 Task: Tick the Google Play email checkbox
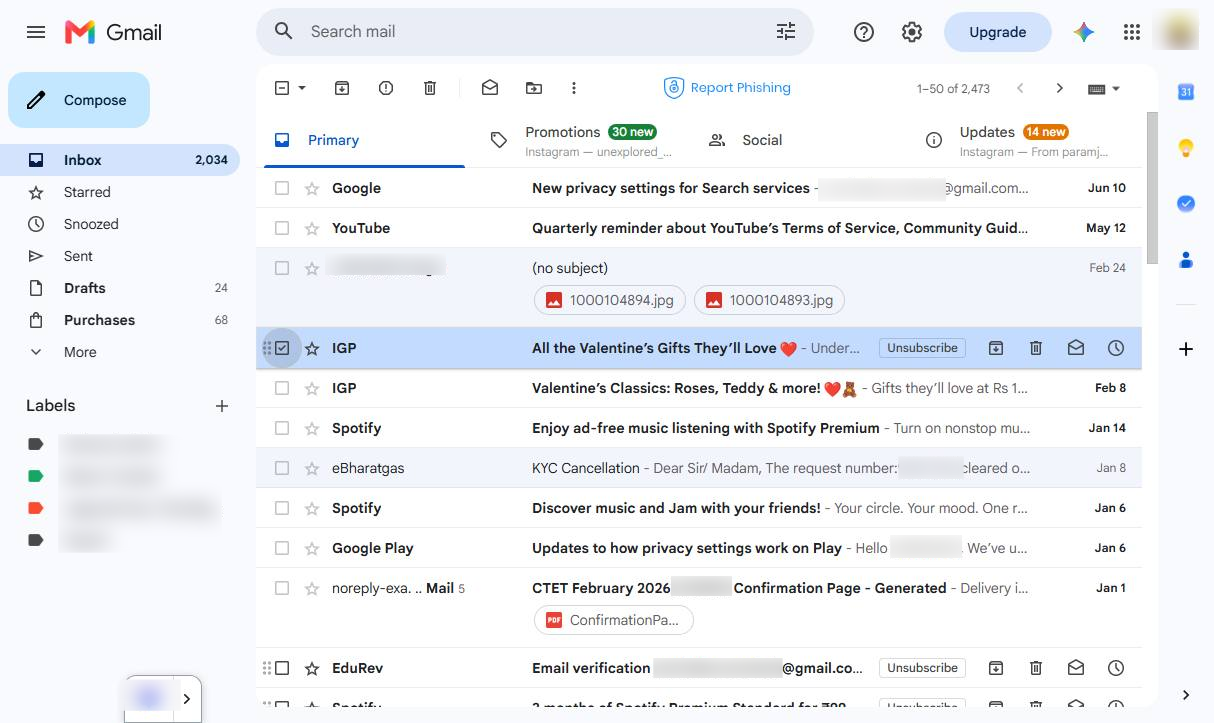tap(282, 548)
